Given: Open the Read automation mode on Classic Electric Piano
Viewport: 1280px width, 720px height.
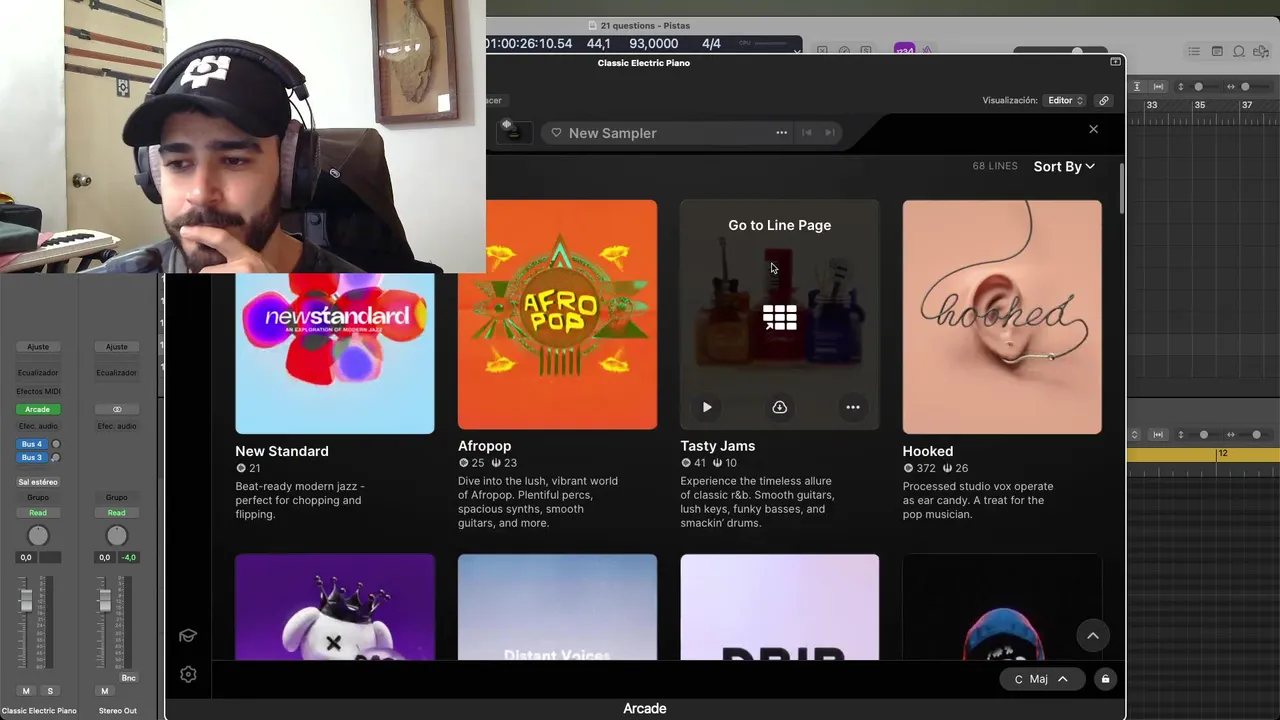Looking at the screenshot, I should 37,513.
